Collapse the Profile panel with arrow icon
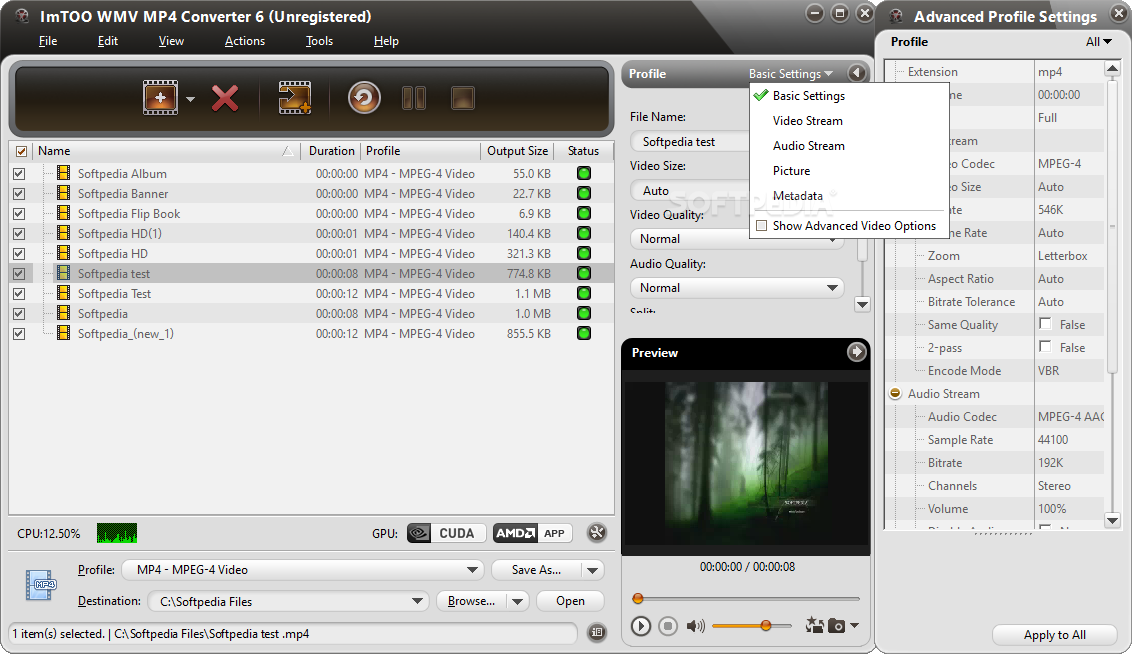The width and height of the screenshot is (1132, 654). pos(856,73)
